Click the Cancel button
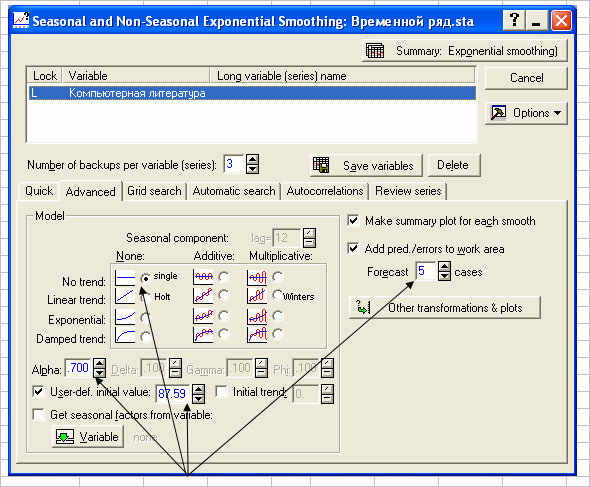Image resolution: width=590 pixels, height=487 pixels. 526,78
